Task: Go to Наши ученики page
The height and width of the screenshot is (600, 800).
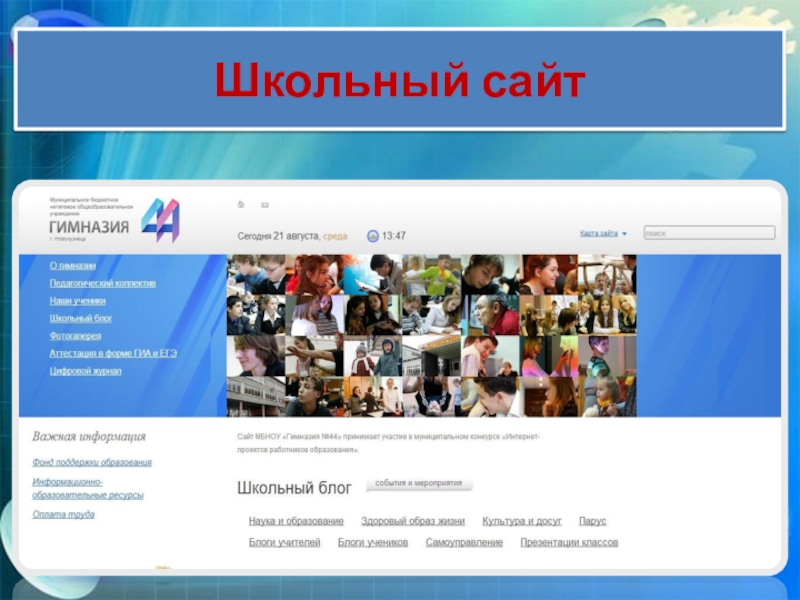Action: tap(78, 301)
